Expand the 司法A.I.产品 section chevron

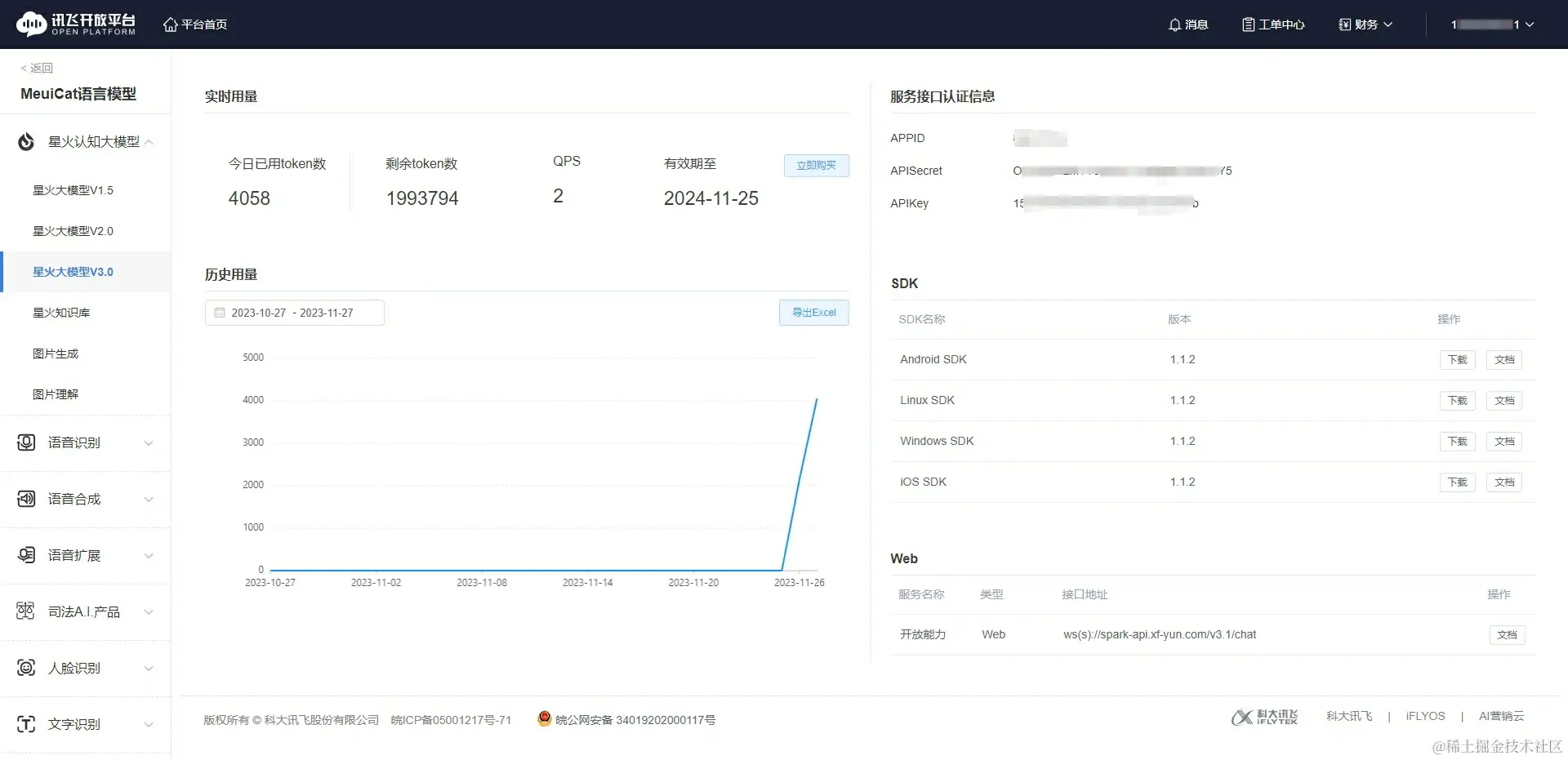(149, 612)
